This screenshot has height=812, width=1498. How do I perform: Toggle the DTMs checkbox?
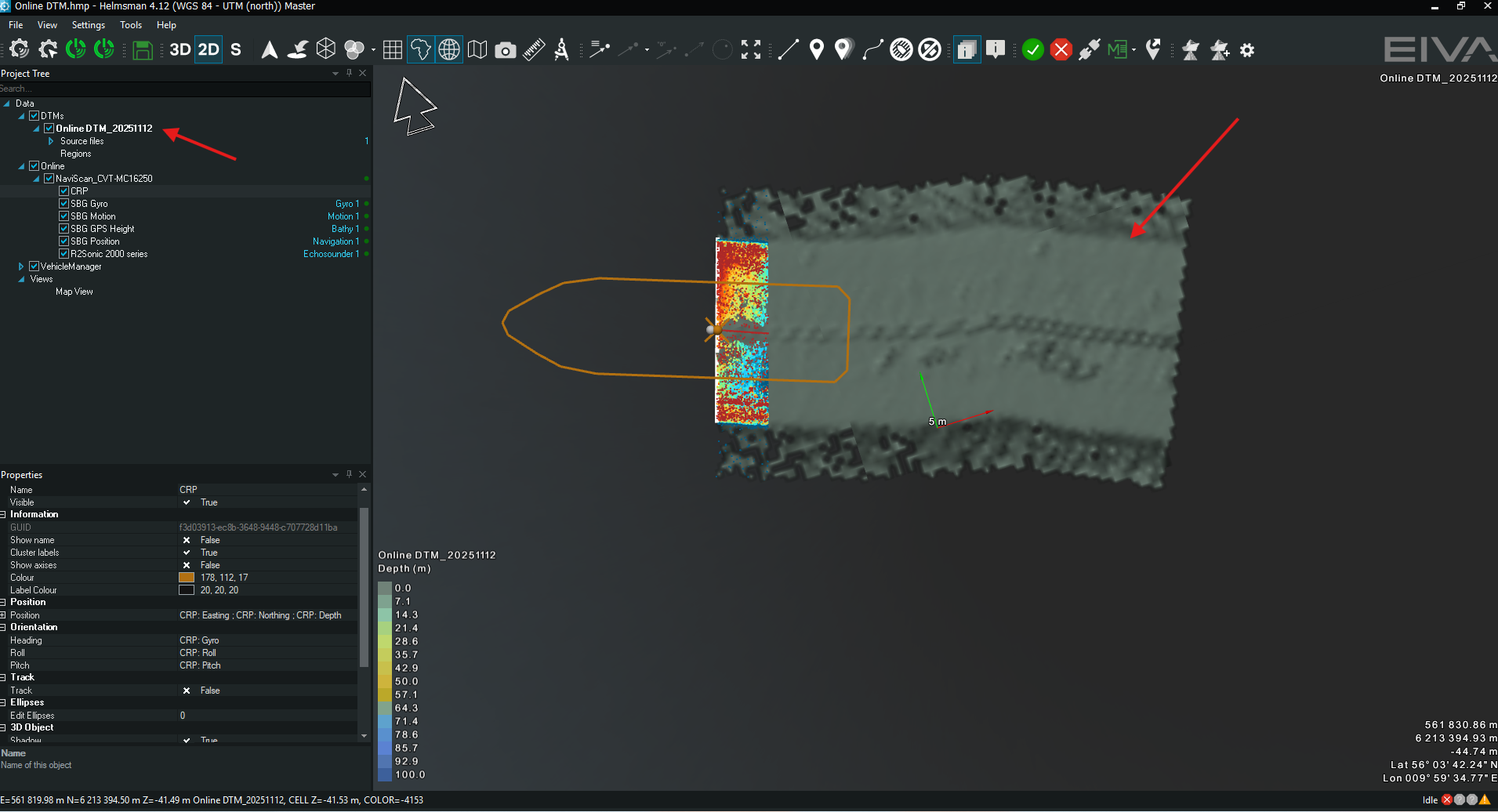(x=34, y=116)
